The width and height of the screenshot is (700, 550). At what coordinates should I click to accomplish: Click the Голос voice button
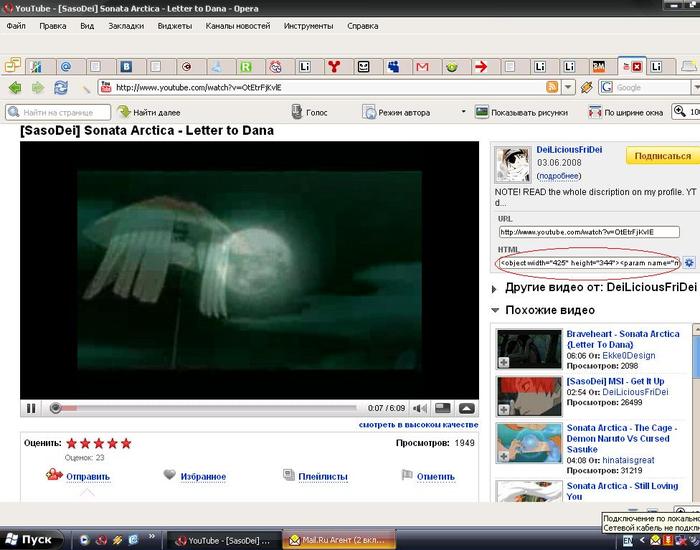309,112
